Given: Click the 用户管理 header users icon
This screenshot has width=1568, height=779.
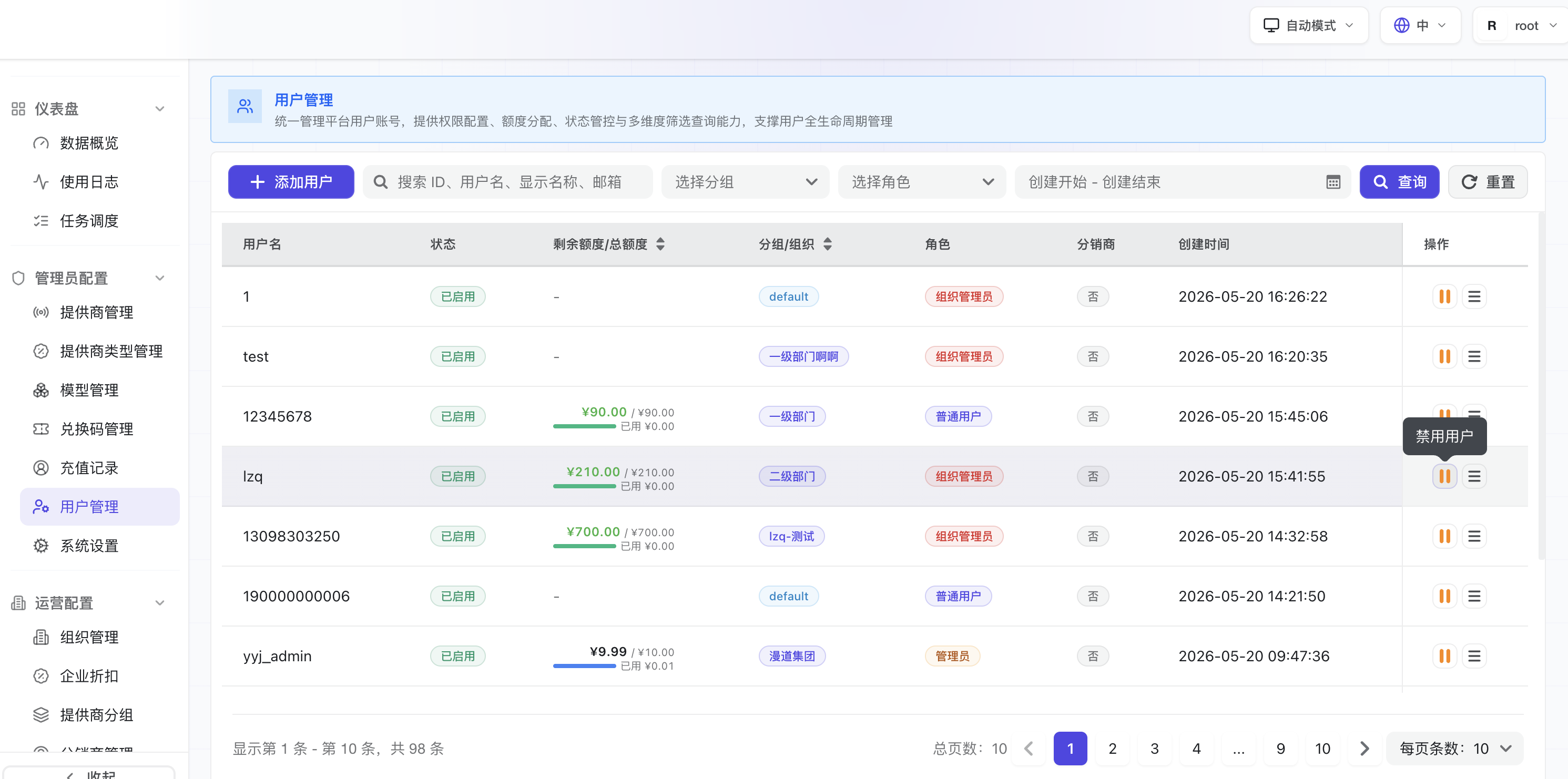Looking at the screenshot, I should point(245,107).
